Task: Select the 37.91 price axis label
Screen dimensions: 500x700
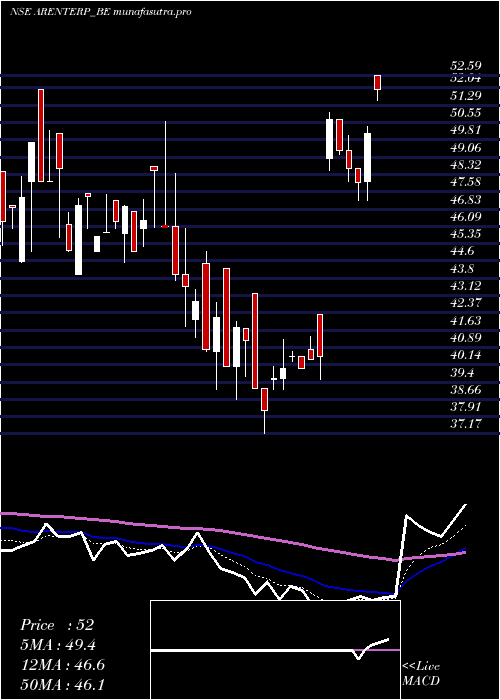Action: pos(465,407)
